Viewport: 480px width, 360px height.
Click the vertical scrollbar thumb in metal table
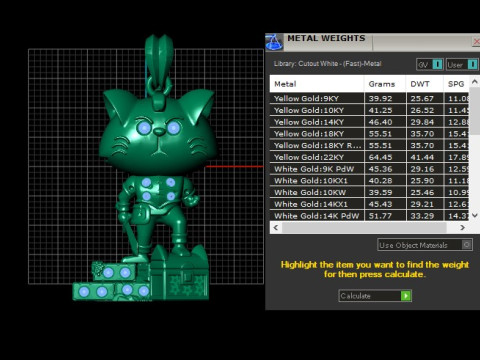[x=475, y=111]
